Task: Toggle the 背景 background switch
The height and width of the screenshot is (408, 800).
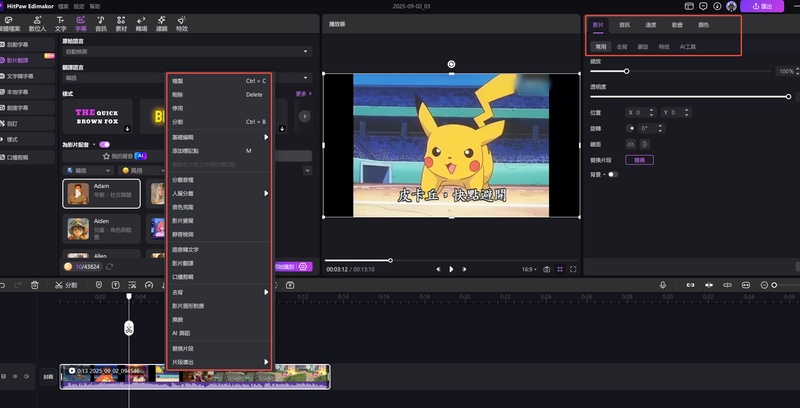Action: pos(613,174)
